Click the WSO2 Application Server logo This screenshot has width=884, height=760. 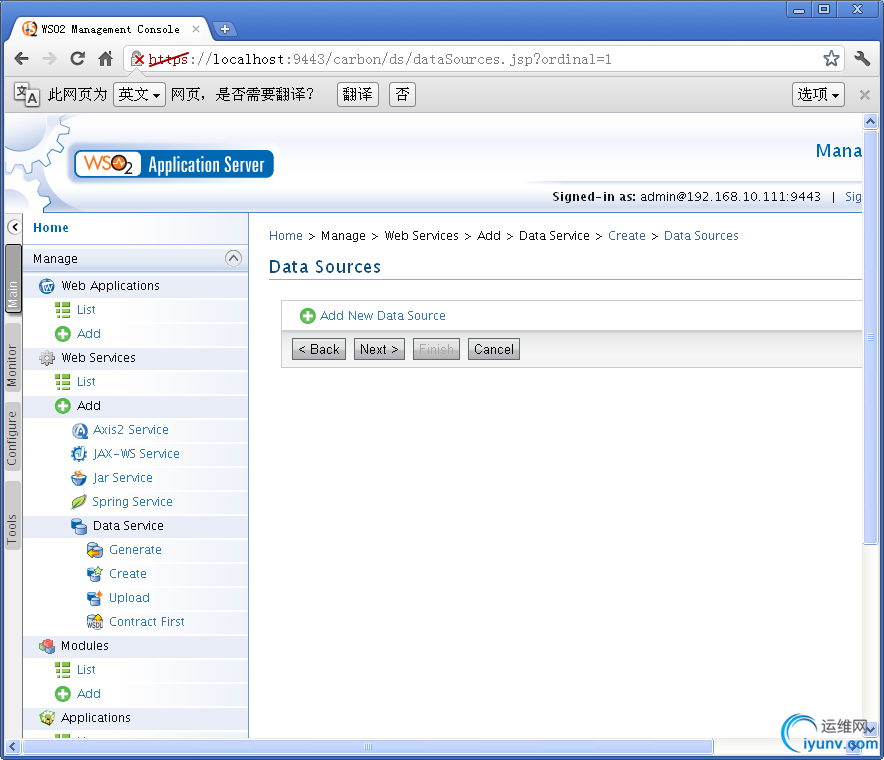pos(174,164)
